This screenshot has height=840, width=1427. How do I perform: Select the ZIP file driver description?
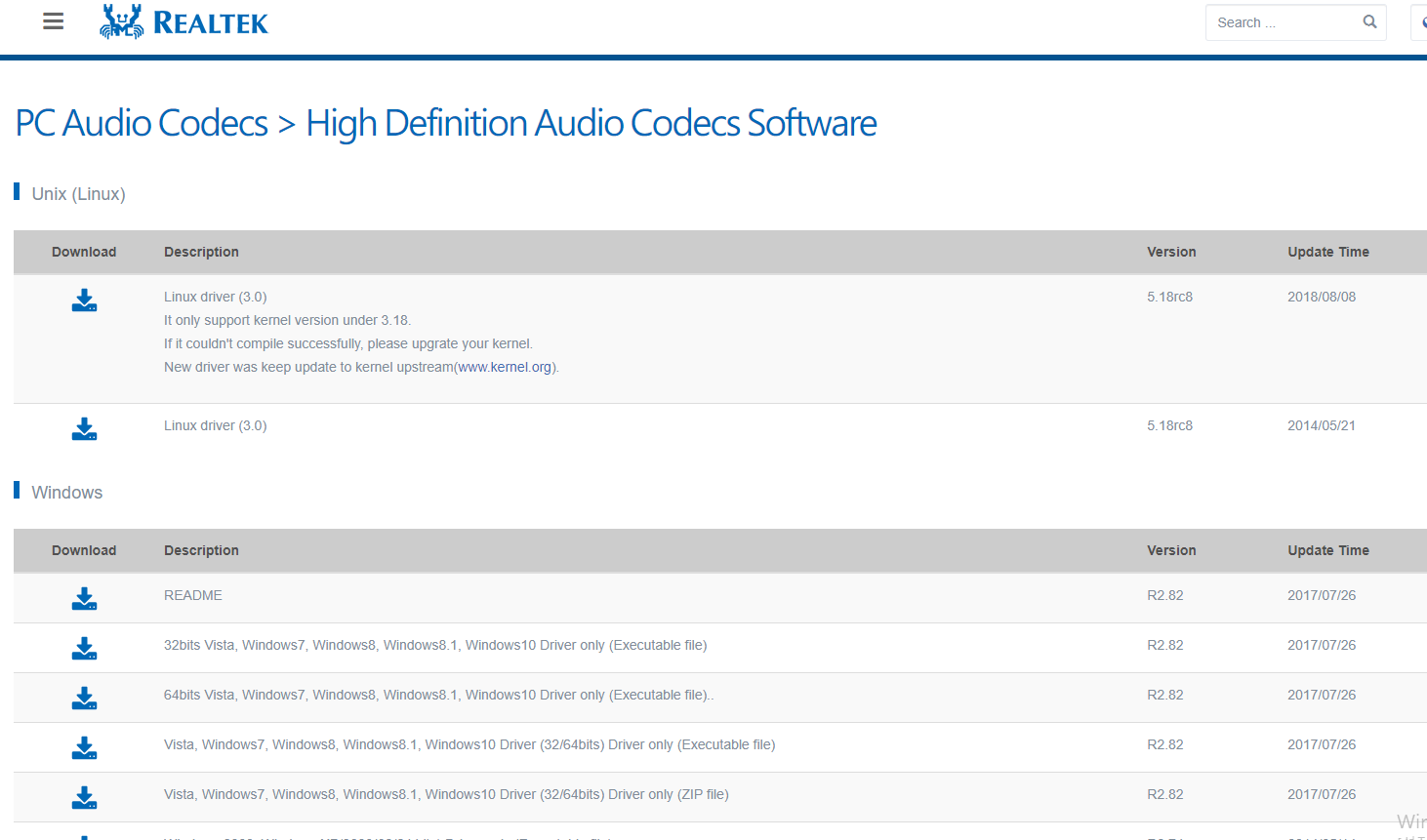446,794
